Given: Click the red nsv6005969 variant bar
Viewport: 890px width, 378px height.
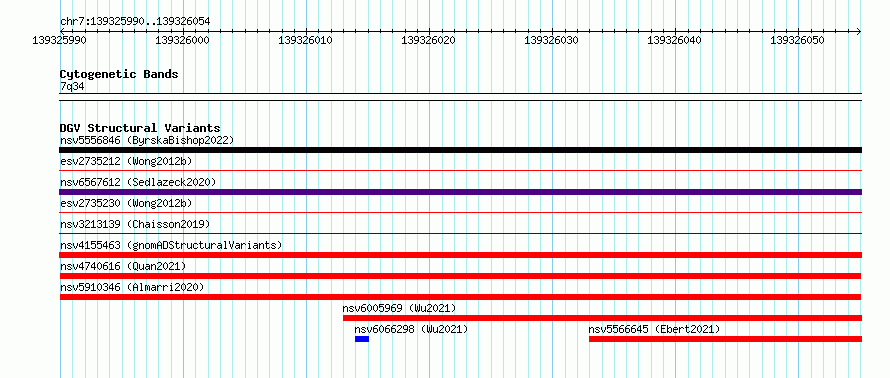Looking at the screenshot, I should pyautogui.click(x=602, y=318).
